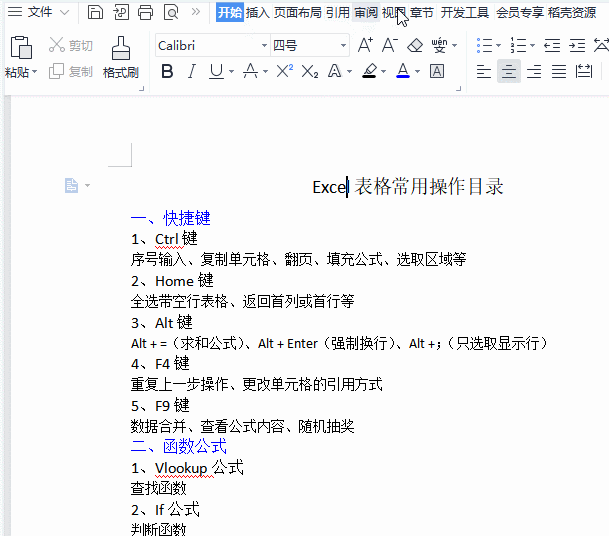Open the clipboard pane dialog launcher
This screenshot has height=536, width=609.
141,89
